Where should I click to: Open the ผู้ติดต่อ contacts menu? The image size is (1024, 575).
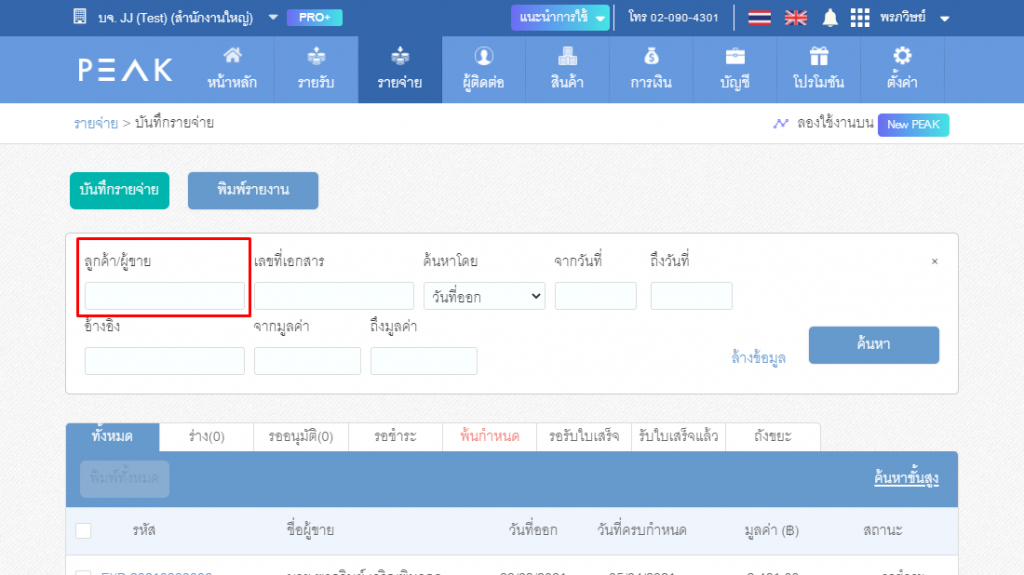pos(483,69)
